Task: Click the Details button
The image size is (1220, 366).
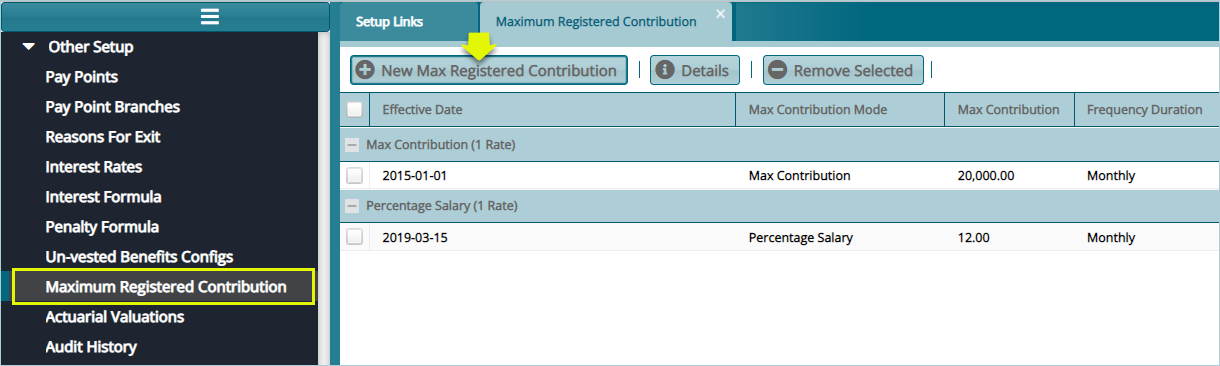Action: [x=696, y=70]
